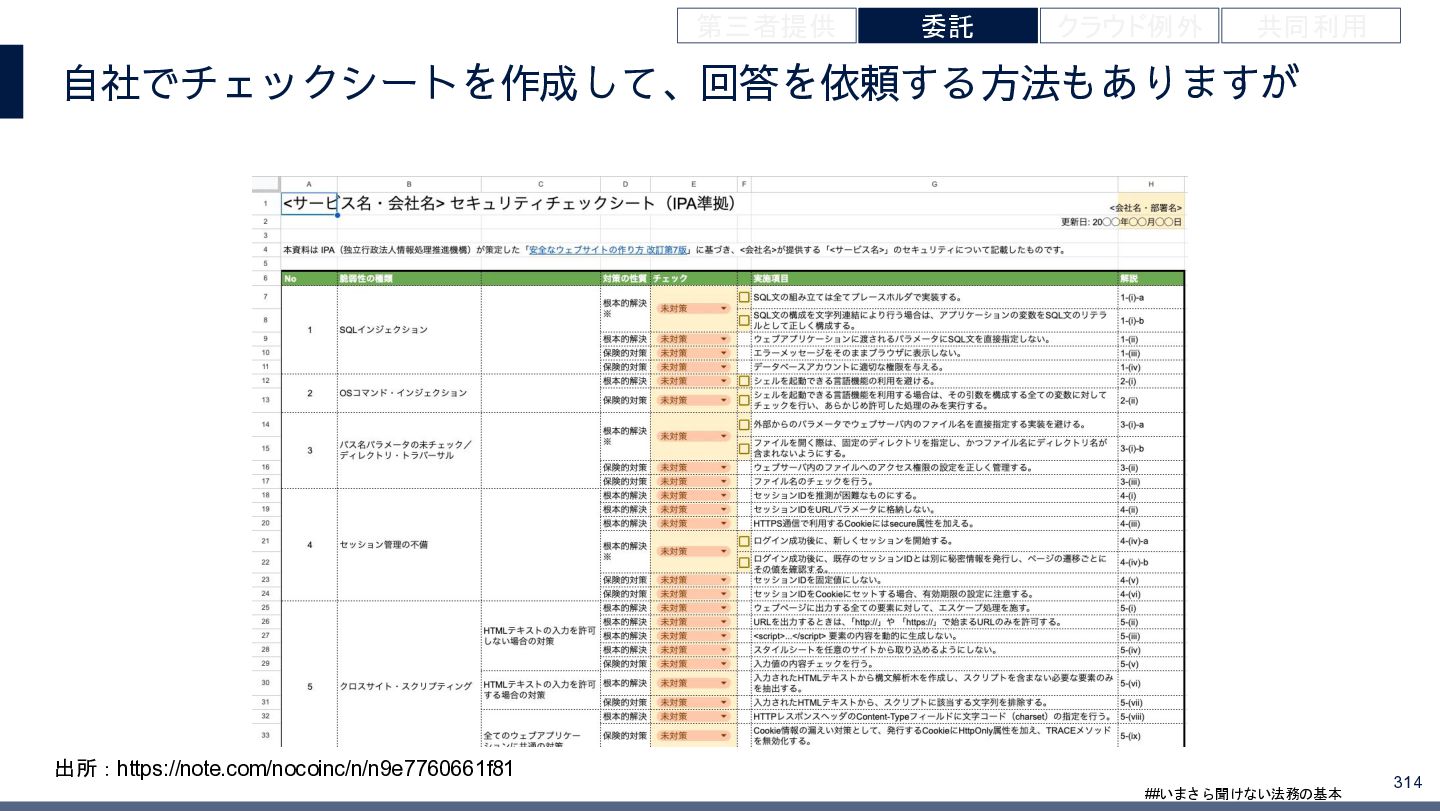
Task: Open 未対策 dropdown for '入力値の内容チェックを行う'
Action: pyautogui.click(x=693, y=664)
